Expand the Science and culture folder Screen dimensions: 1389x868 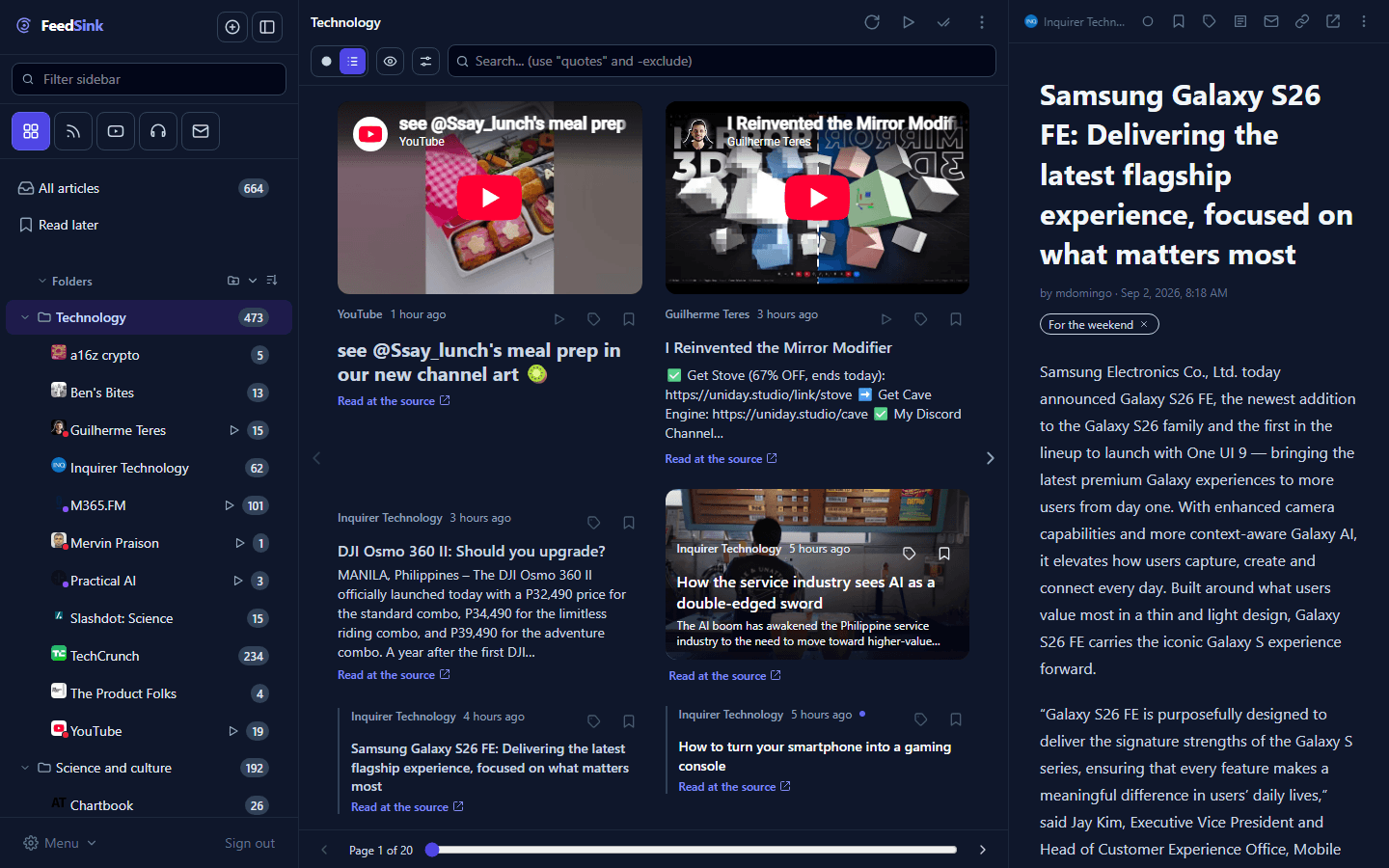point(25,768)
